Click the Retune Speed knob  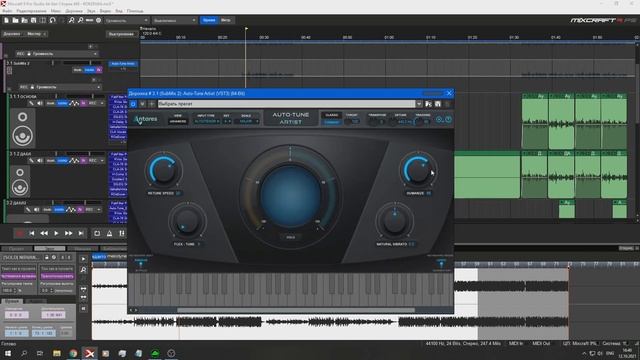point(164,170)
